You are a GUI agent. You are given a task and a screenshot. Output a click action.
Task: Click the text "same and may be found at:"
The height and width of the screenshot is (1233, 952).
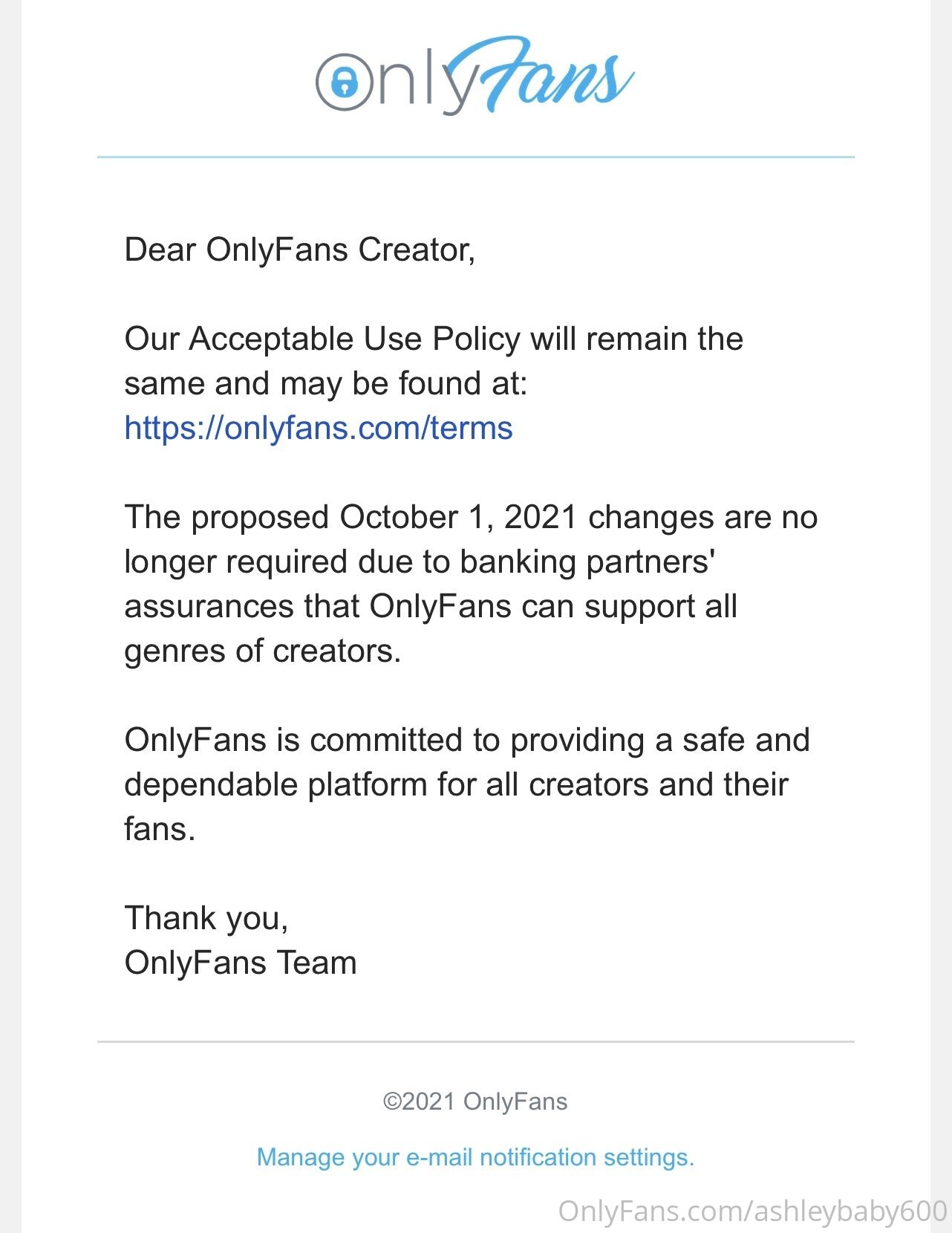325,383
